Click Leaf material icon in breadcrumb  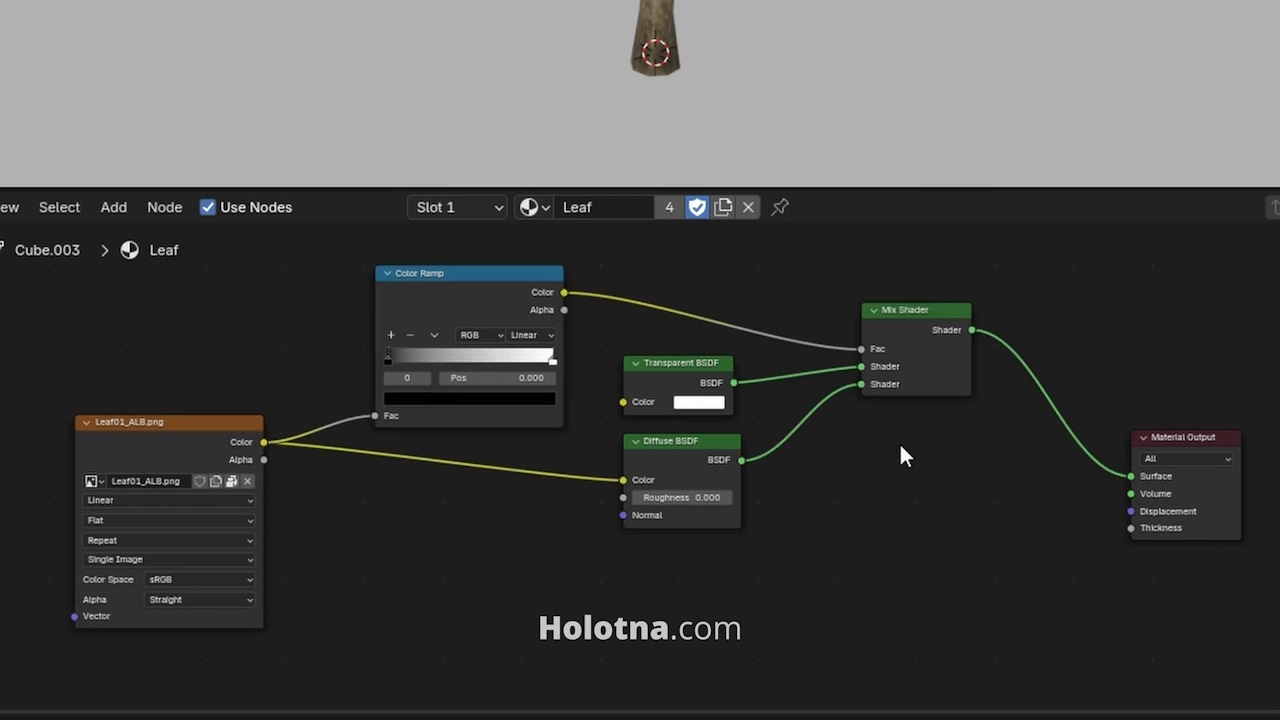[x=130, y=250]
